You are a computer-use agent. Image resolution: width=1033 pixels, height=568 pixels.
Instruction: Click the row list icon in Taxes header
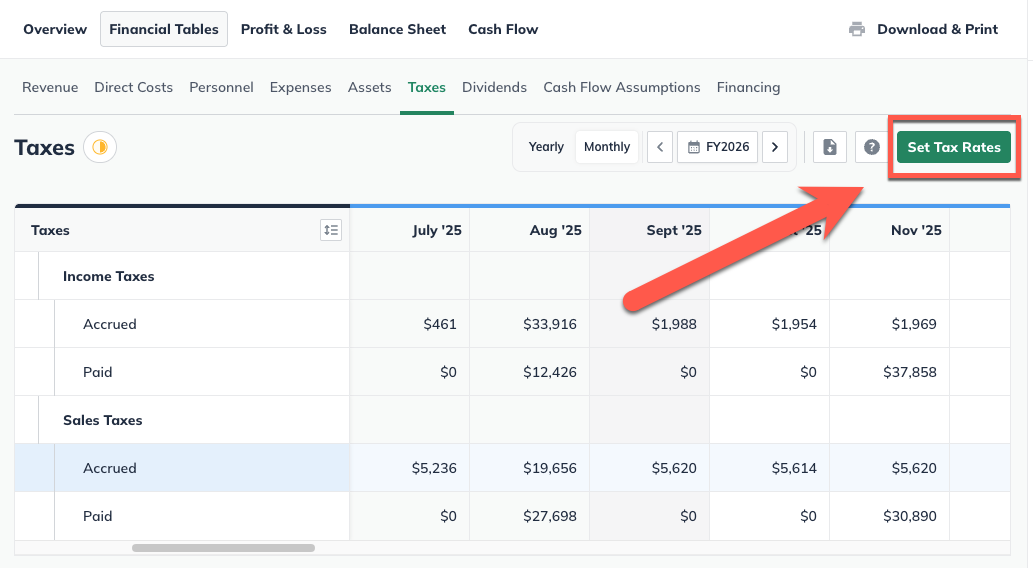pos(331,230)
